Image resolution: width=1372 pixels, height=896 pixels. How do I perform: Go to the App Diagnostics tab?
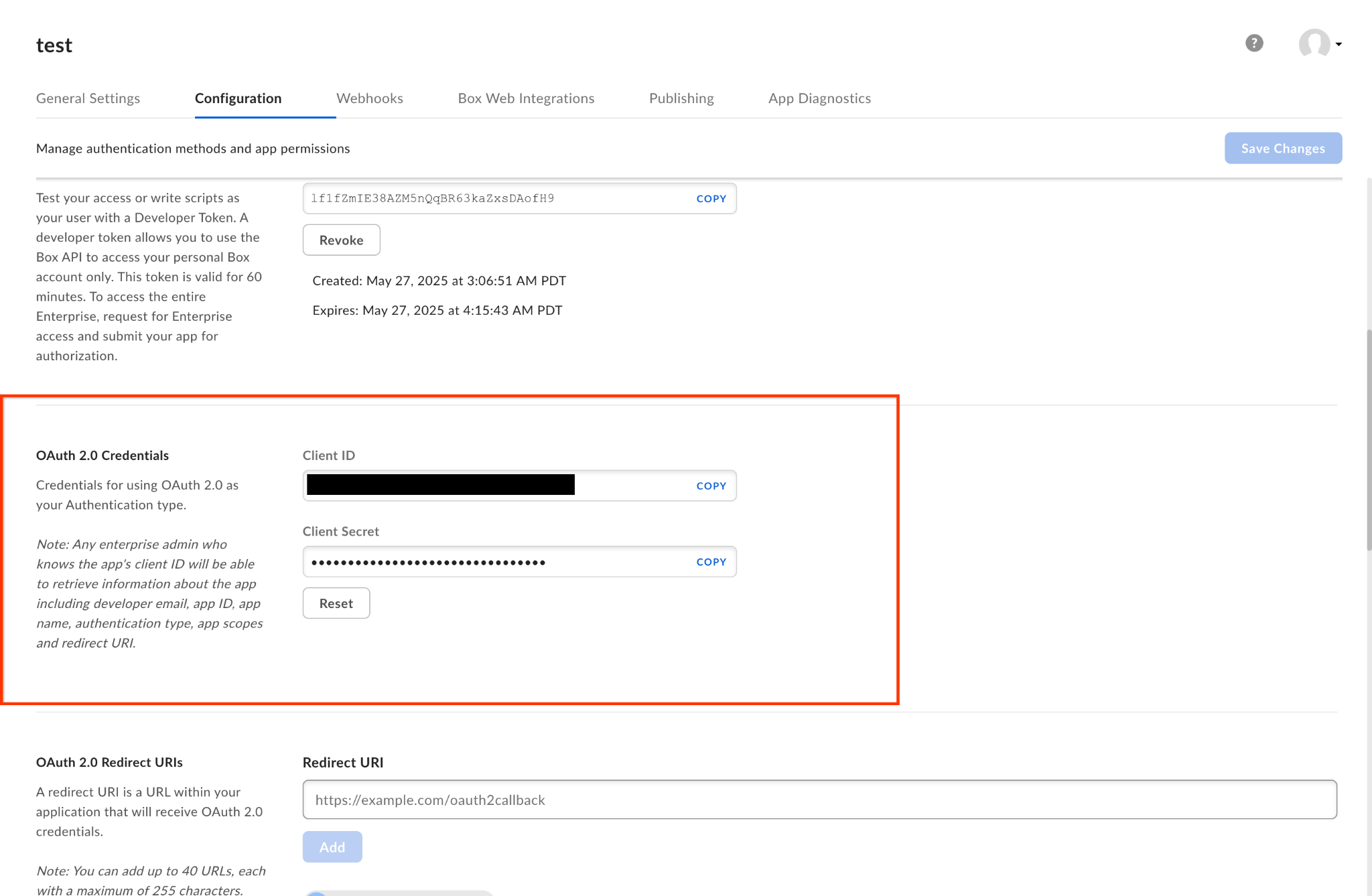tap(819, 98)
